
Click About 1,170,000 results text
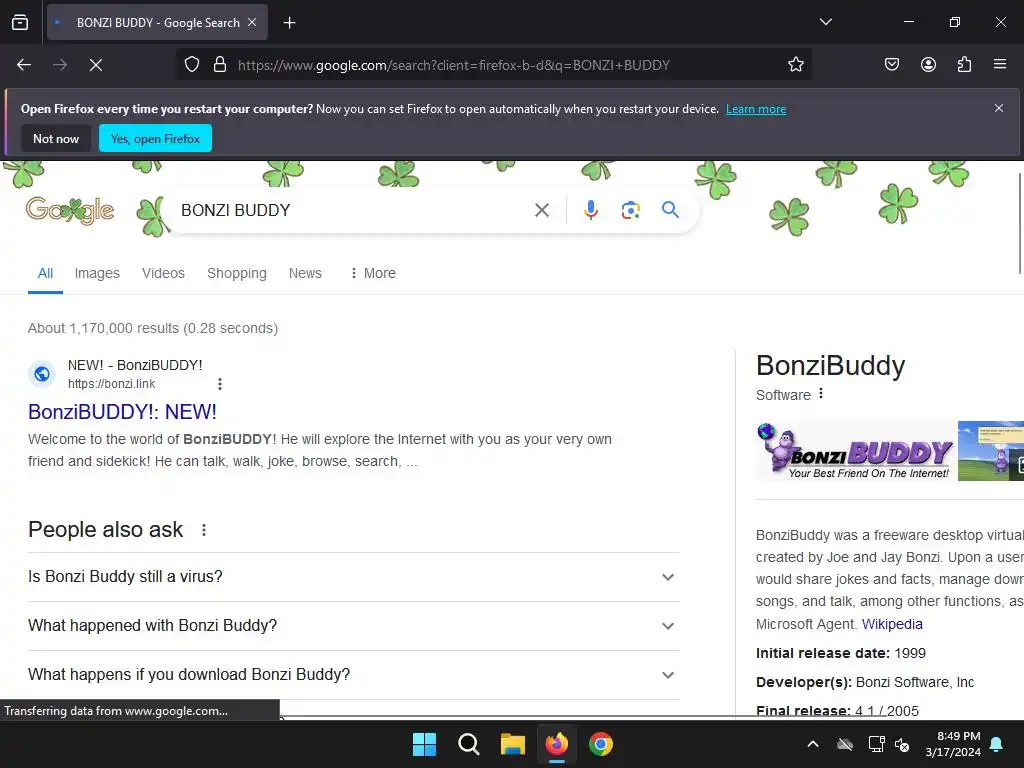[x=153, y=328]
